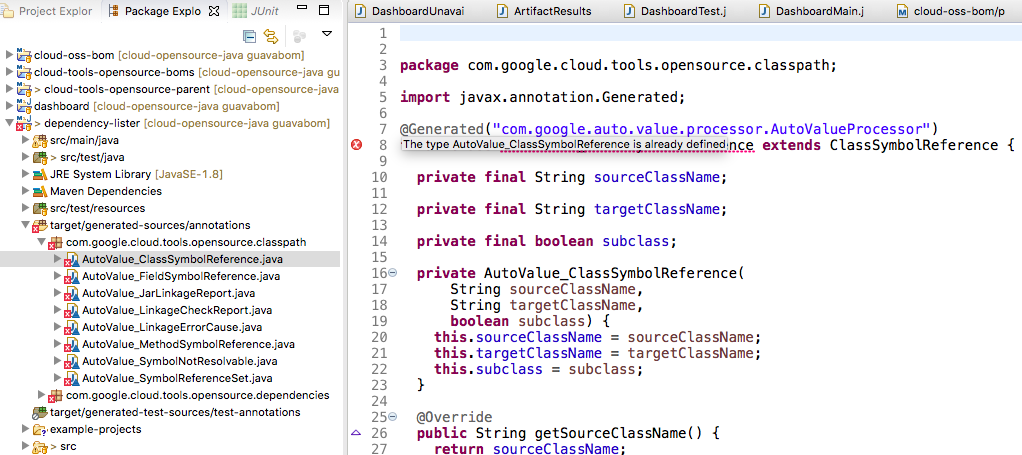Click AutoValue_FieldSymbolReference.java file icon
Image resolution: width=1022 pixels, height=455 pixels.
[72, 276]
